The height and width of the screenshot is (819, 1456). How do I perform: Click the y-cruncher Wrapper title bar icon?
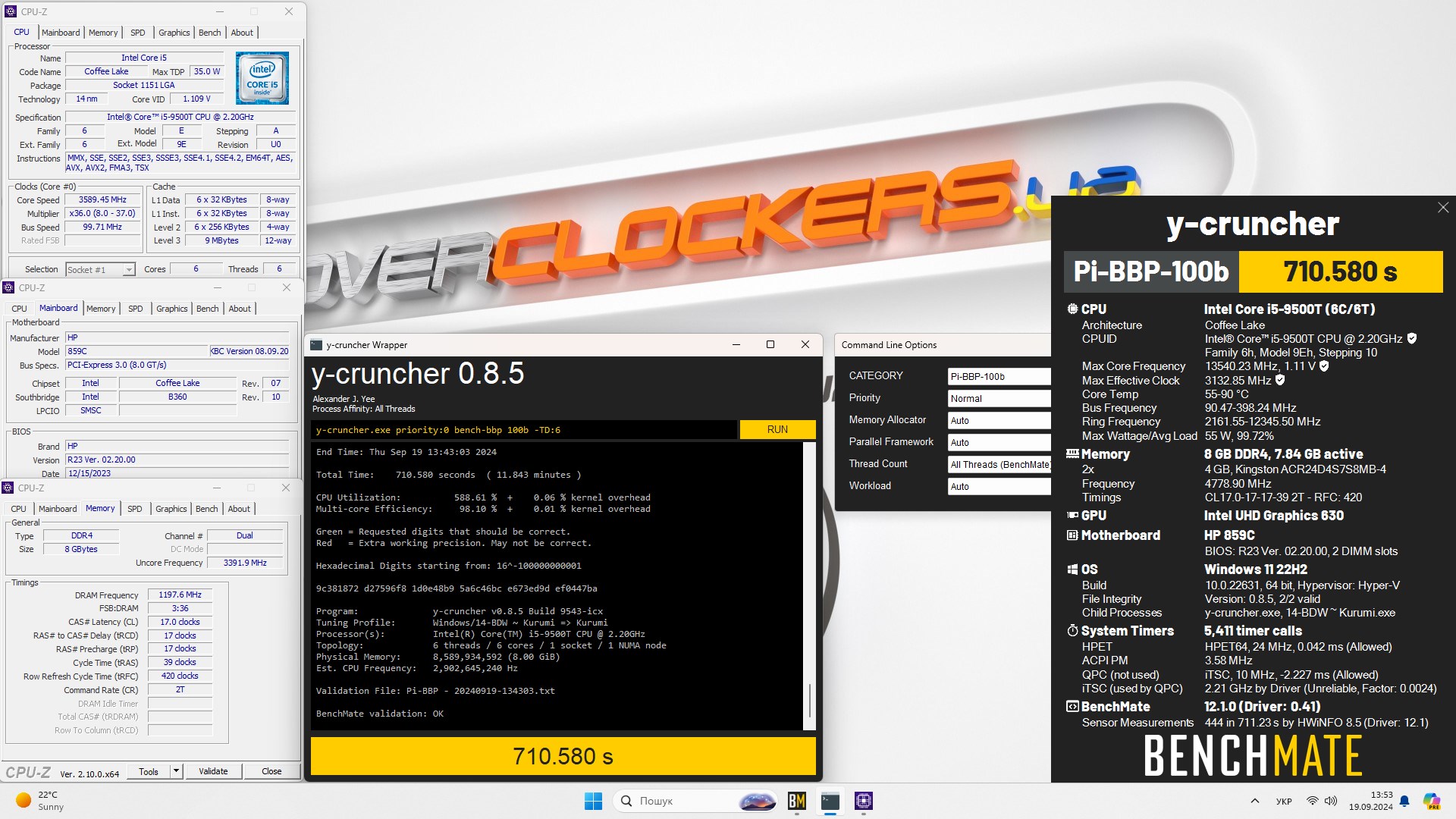pyautogui.click(x=316, y=344)
